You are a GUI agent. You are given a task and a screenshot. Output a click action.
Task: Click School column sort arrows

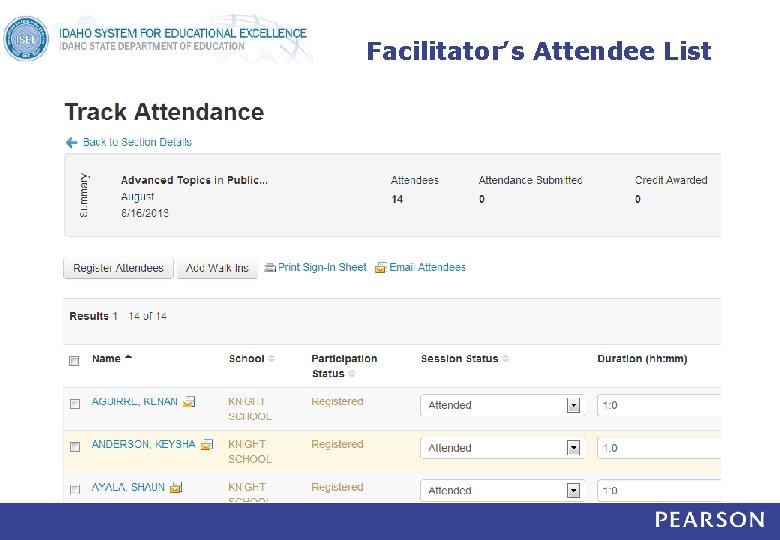pyautogui.click(x=272, y=359)
